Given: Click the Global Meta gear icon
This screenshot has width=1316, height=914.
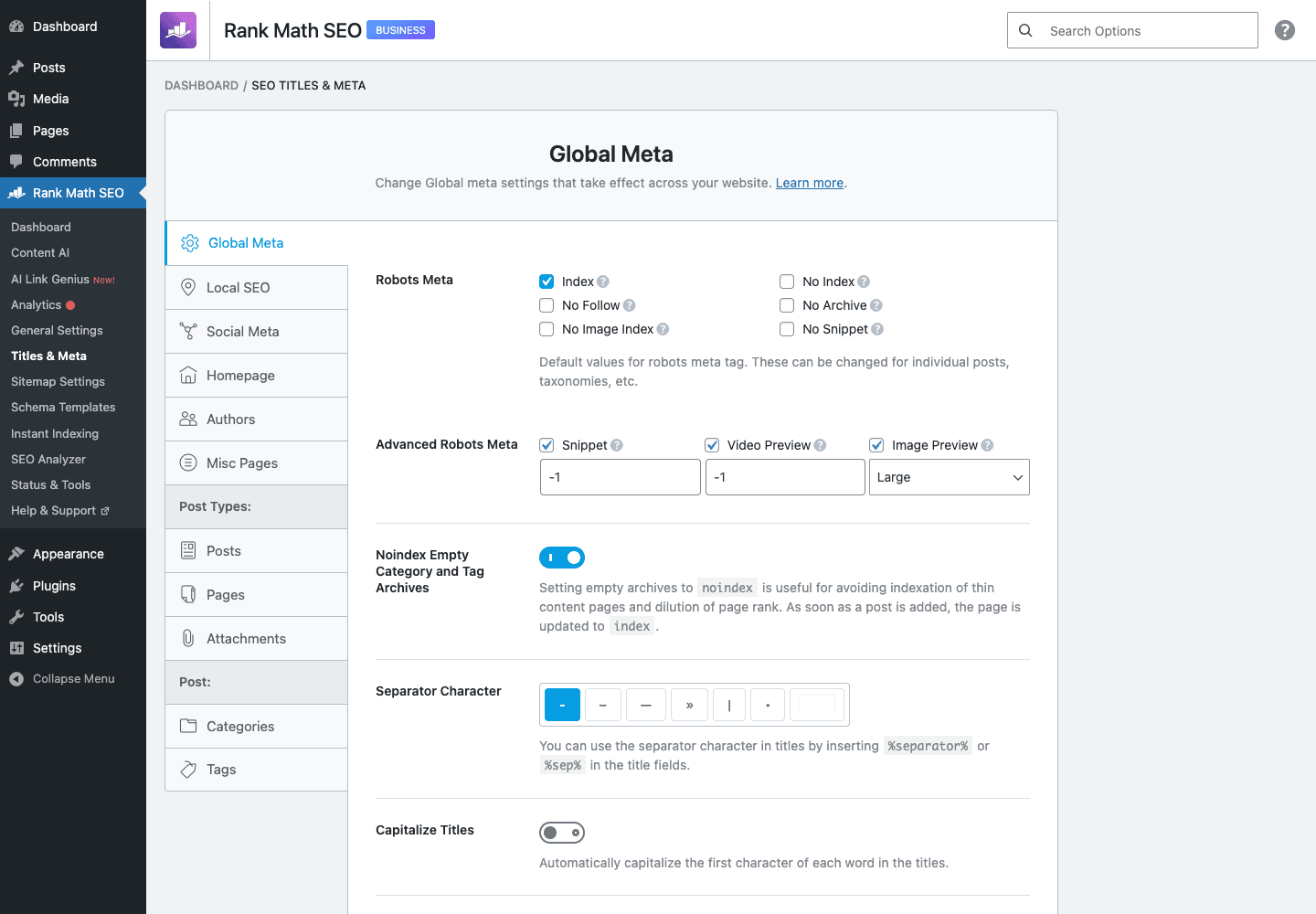Looking at the screenshot, I should pyautogui.click(x=190, y=243).
